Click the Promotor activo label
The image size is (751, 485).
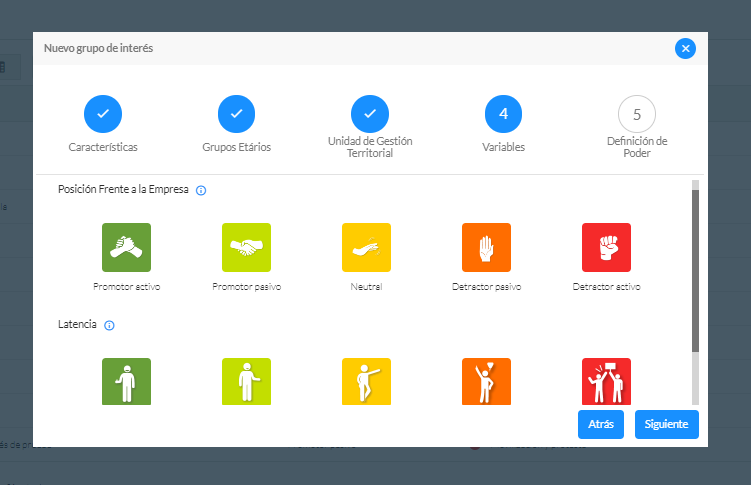(126, 287)
